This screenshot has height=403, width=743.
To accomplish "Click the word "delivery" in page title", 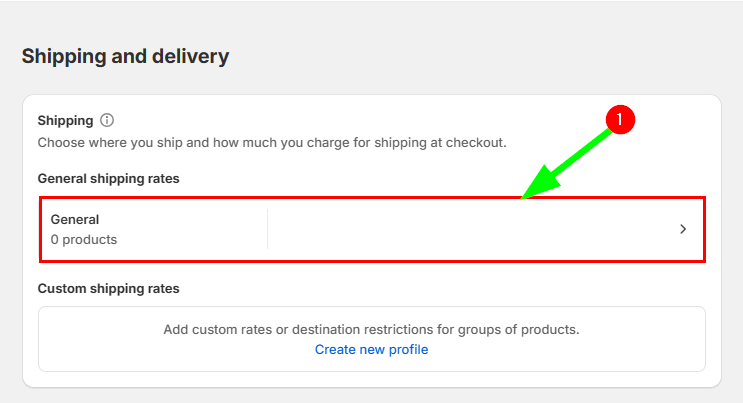I will (x=190, y=56).
